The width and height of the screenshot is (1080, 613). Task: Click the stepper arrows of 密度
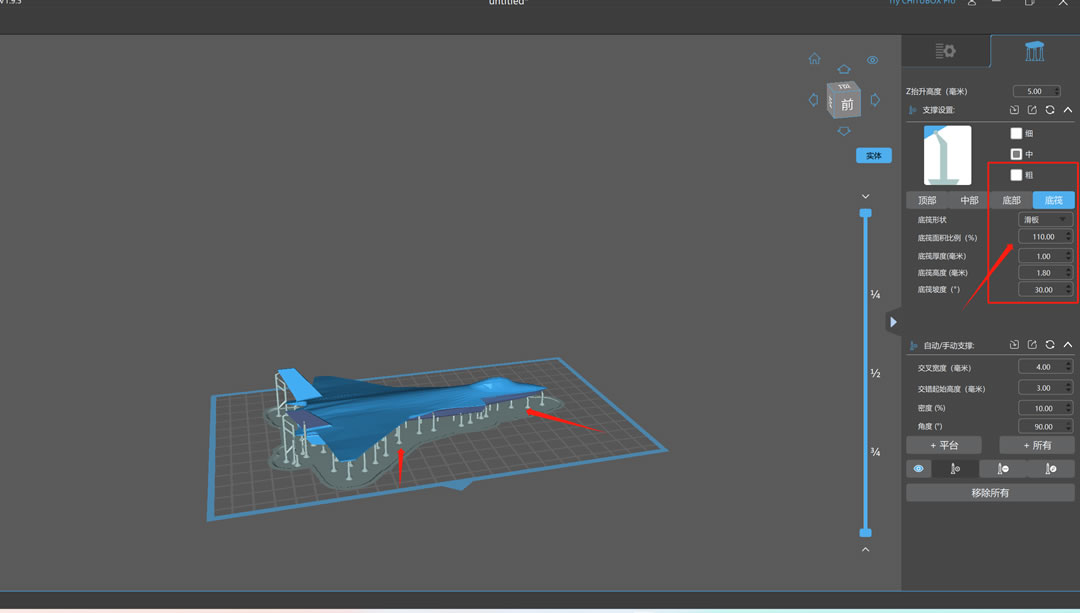tap(1068, 408)
